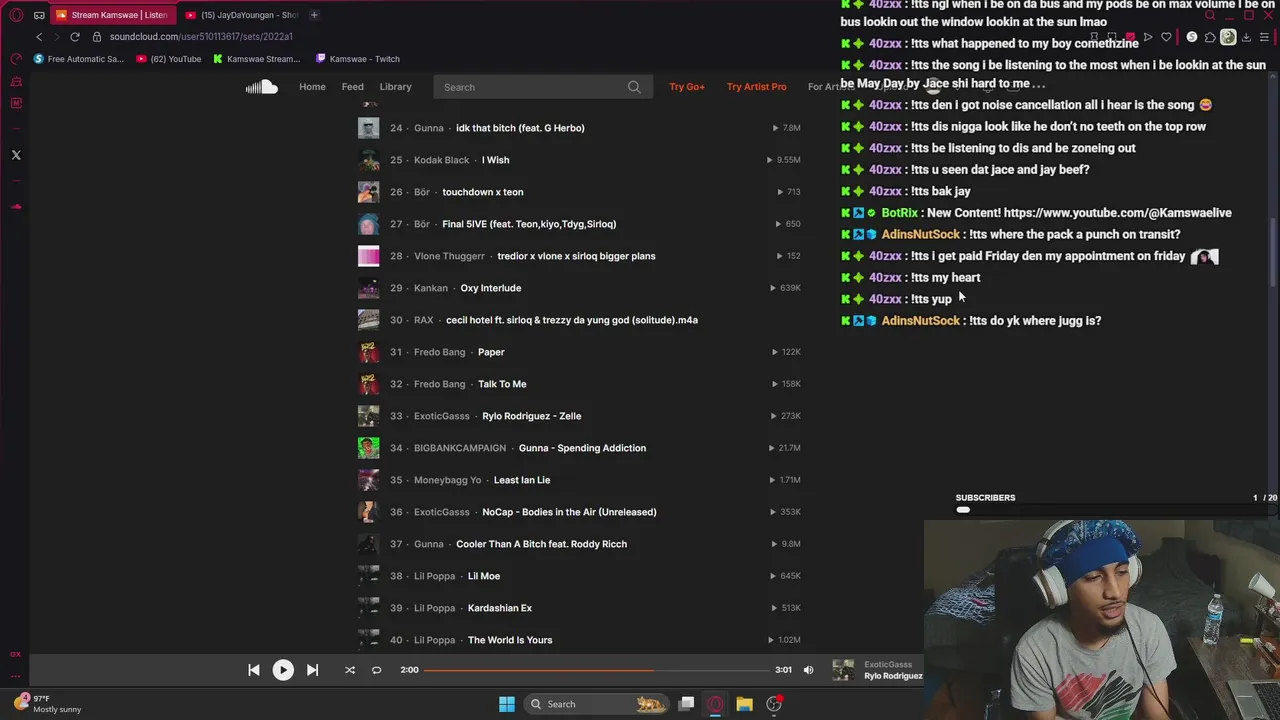
Task: Open Free Automatic Sa... bookmark
Action: (78, 59)
